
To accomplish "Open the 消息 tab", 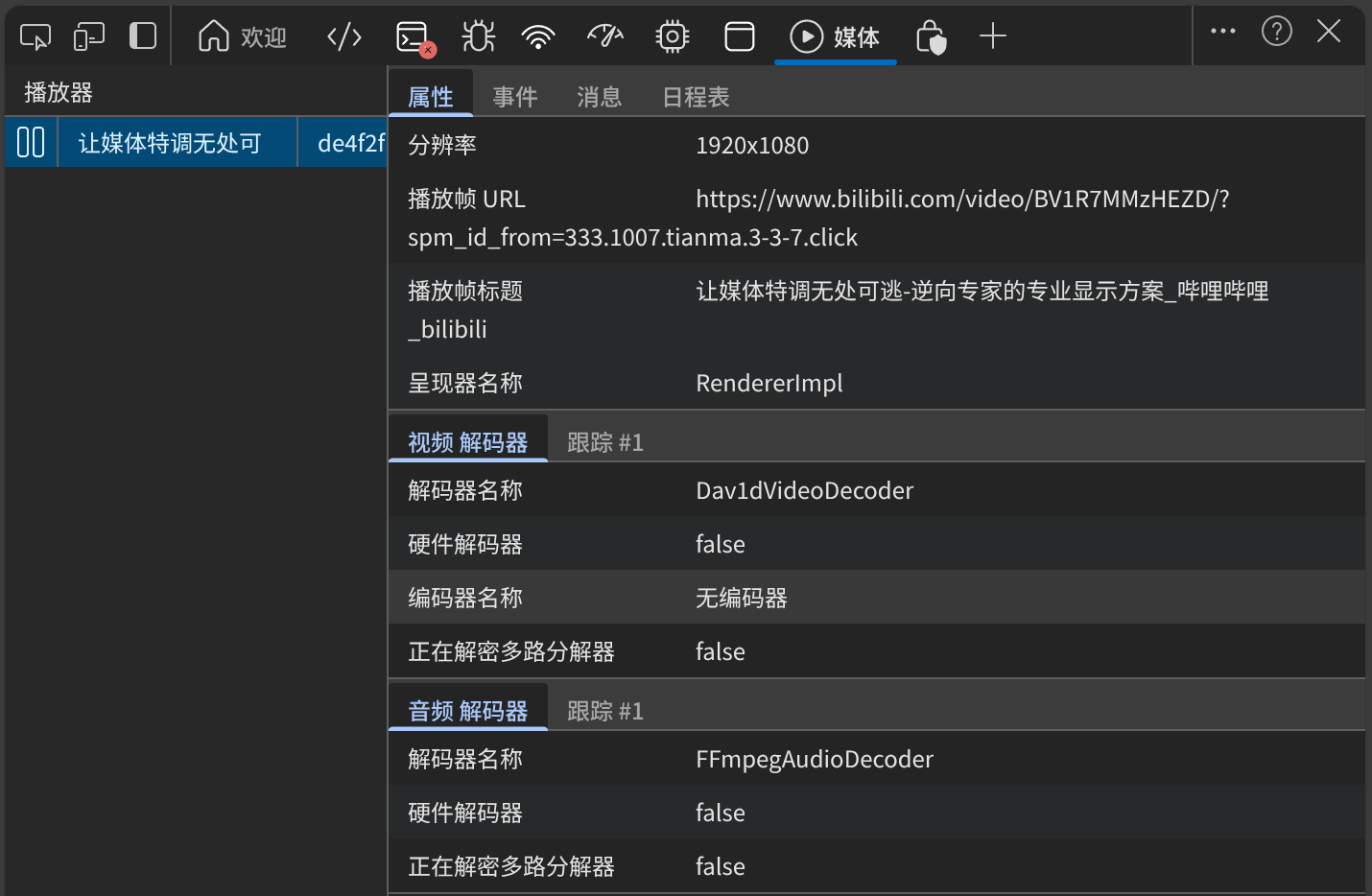I will click(600, 96).
